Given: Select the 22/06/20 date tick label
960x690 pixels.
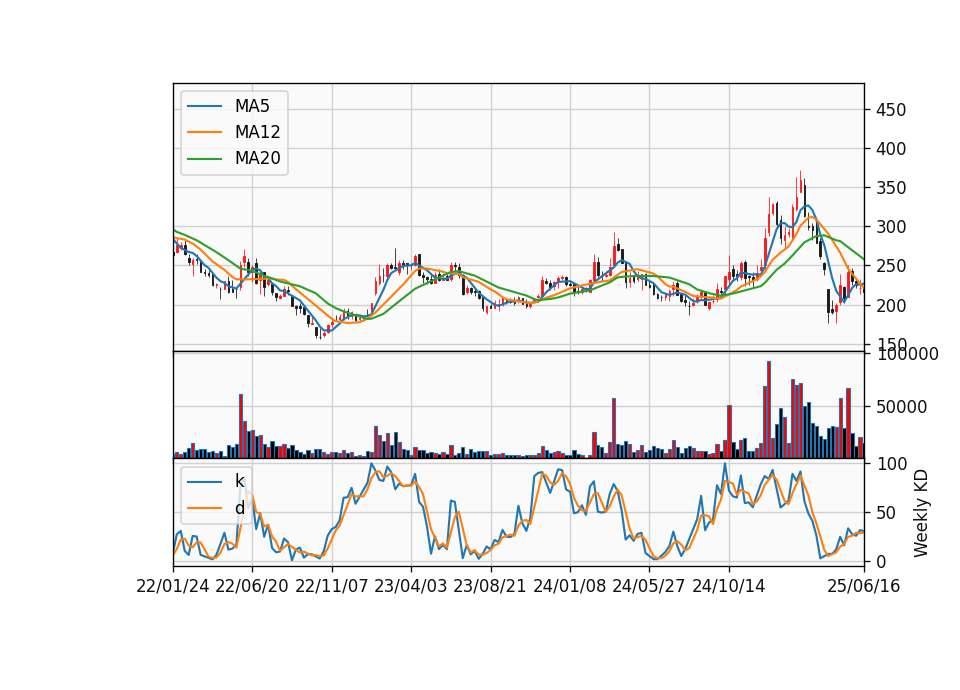Looking at the screenshot, I should (252, 586).
